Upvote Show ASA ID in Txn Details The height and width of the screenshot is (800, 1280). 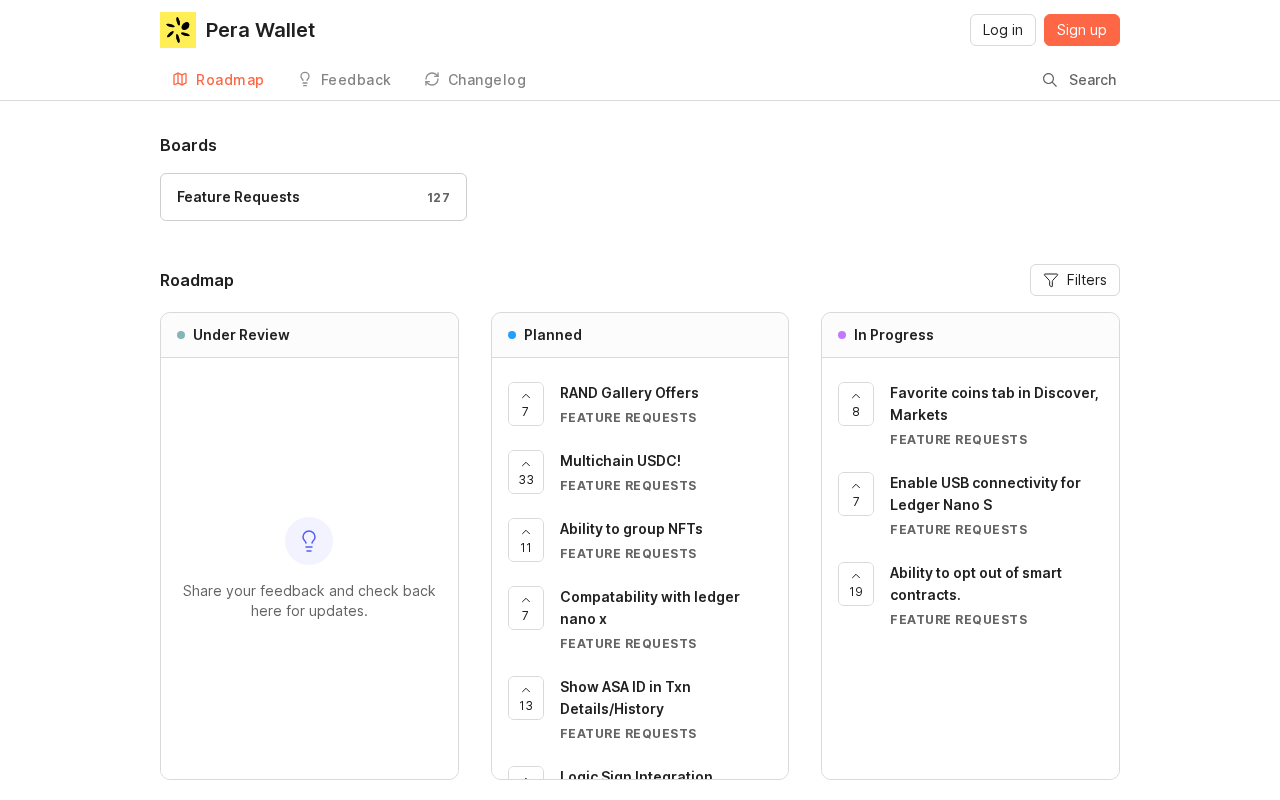(x=526, y=698)
